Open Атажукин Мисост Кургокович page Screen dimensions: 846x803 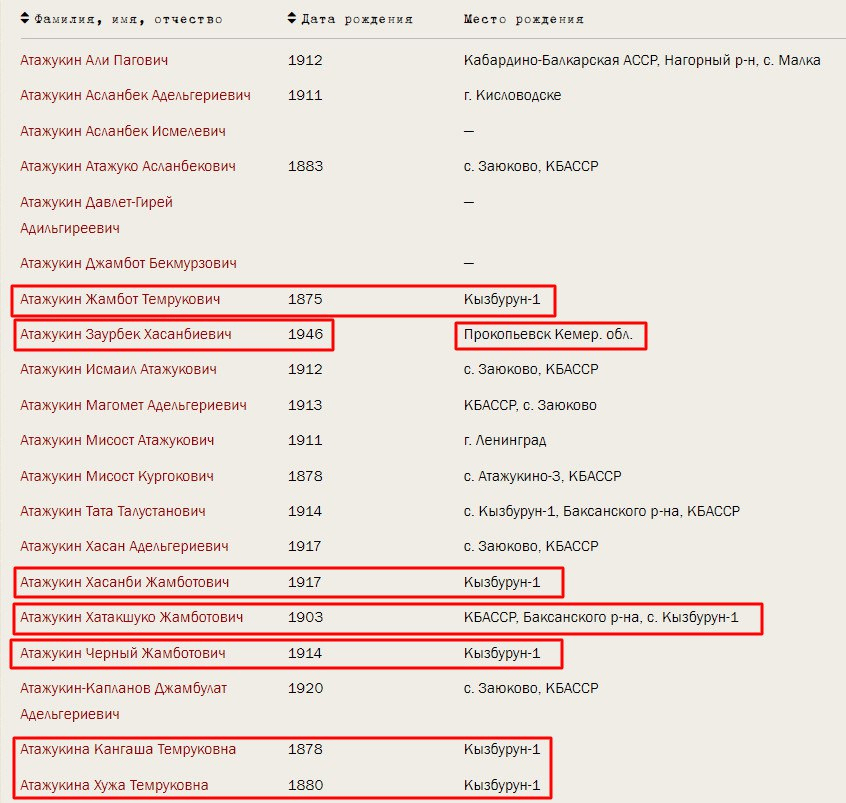(116, 476)
